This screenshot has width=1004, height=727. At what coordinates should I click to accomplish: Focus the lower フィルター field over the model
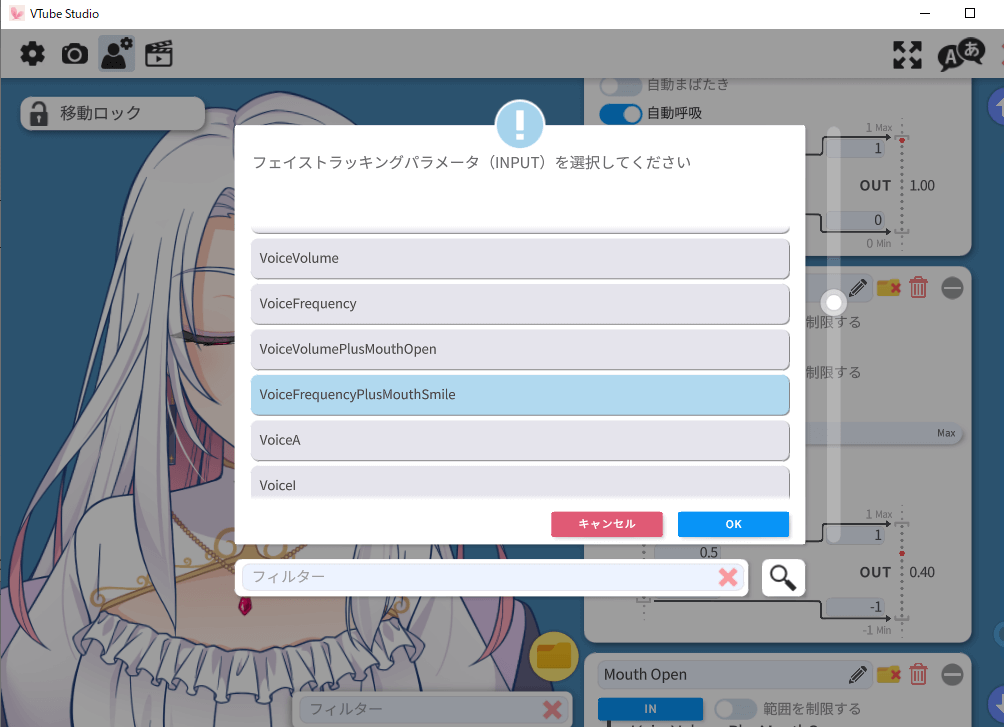point(433,709)
